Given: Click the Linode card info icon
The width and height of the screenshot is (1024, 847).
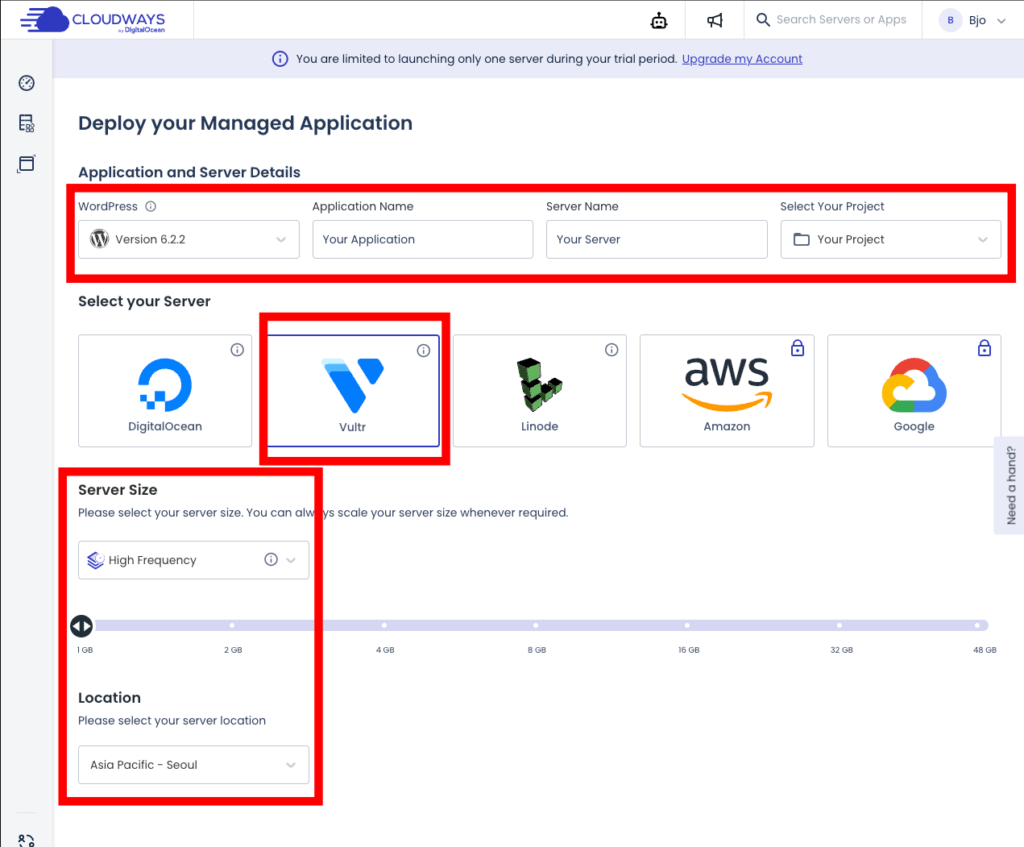Looking at the screenshot, I should click(611, 350).
